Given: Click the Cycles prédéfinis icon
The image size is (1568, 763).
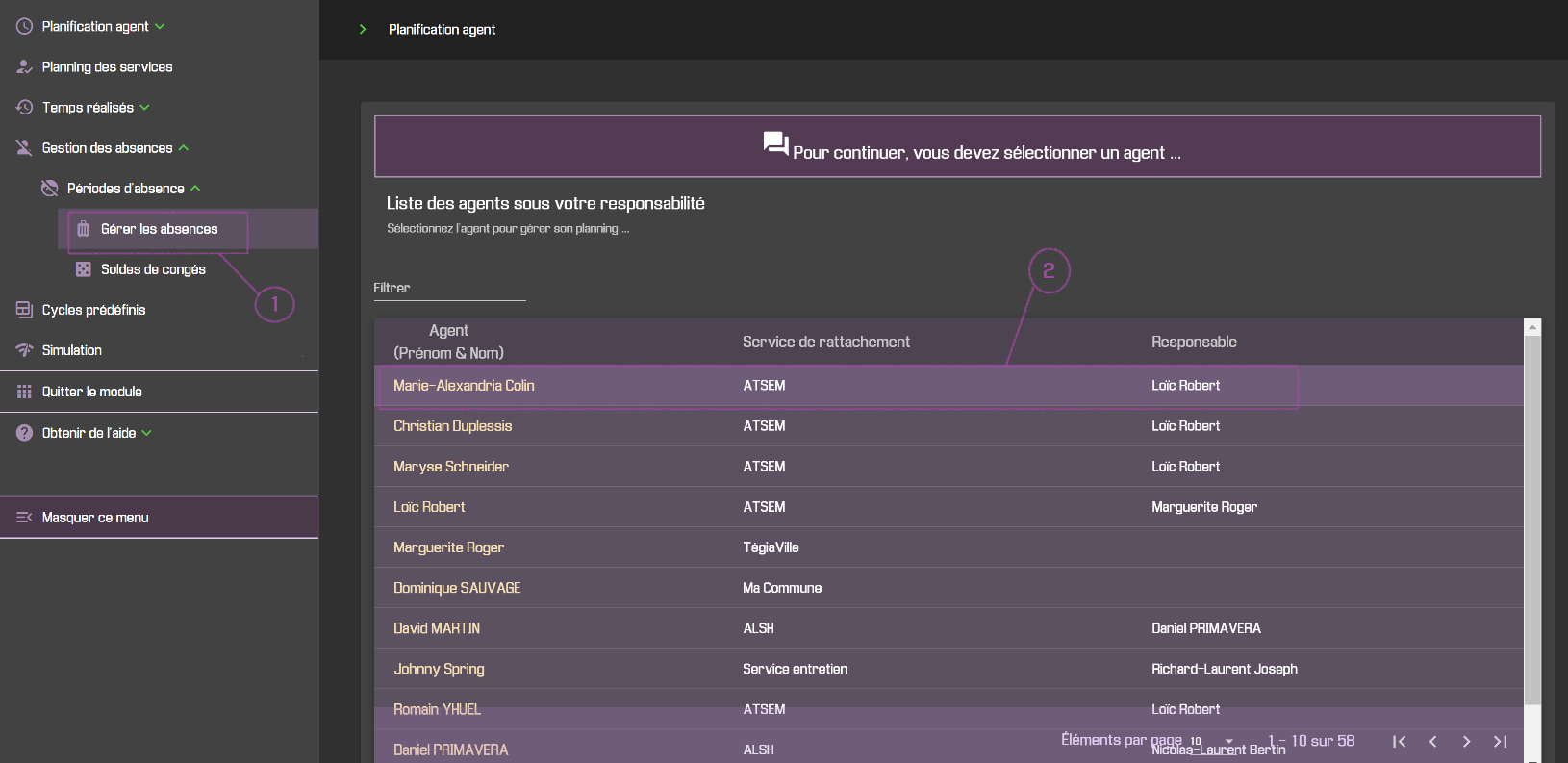Looking at the screenshot, I should point(24,310).
